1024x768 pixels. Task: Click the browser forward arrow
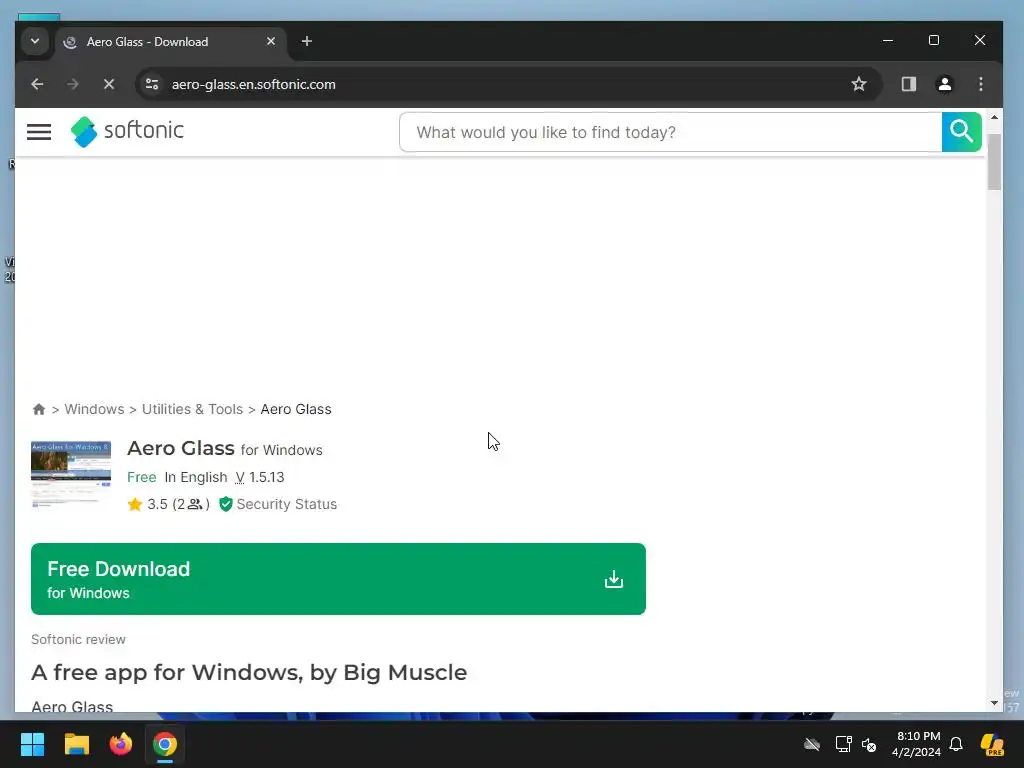tap(72, 84)
